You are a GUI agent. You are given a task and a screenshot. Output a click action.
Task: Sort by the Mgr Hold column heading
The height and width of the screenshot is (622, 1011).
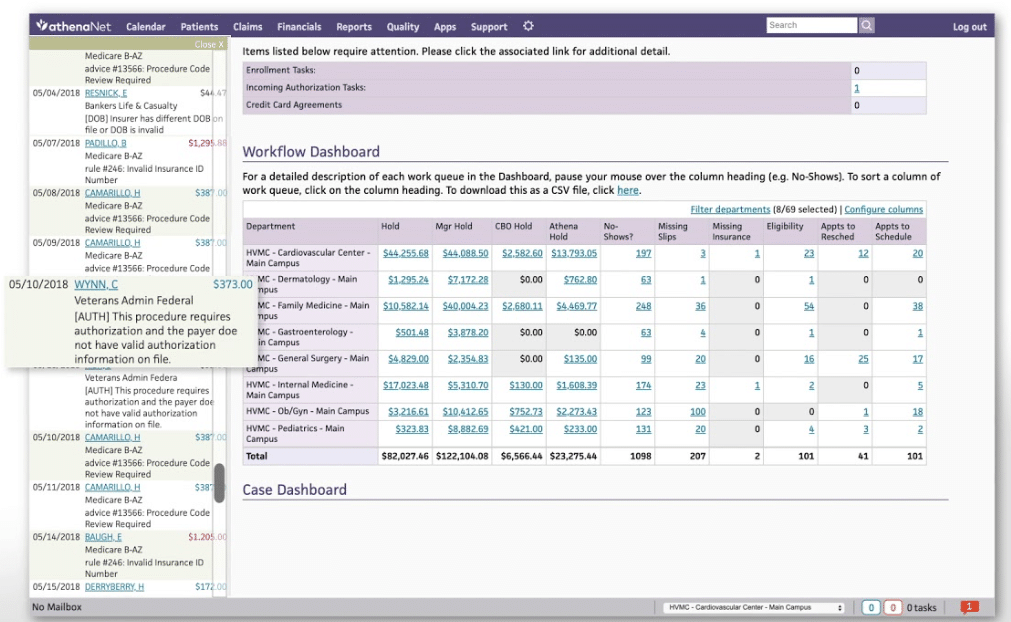[454, 226]
